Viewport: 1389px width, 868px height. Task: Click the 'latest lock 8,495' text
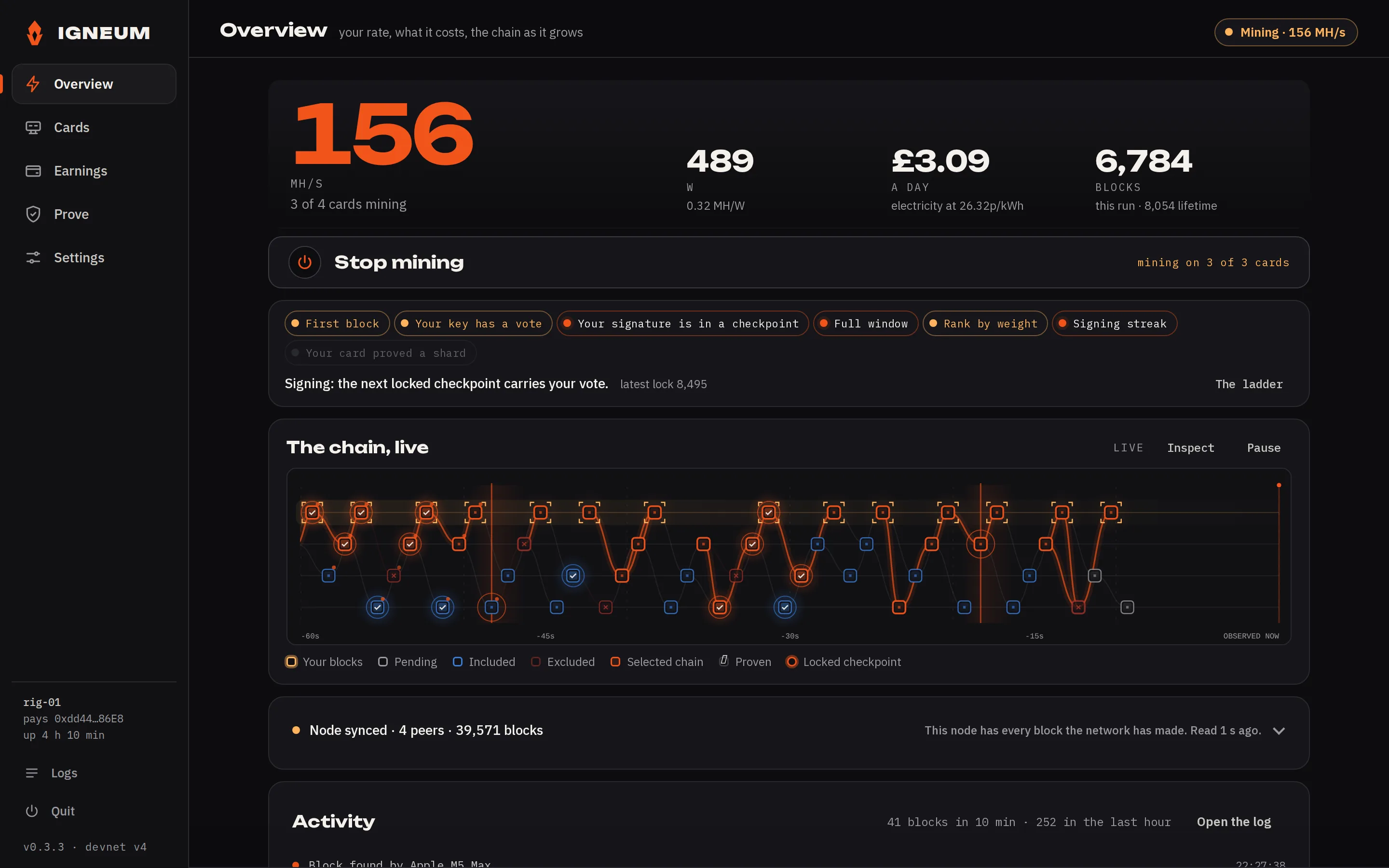(664, 384)
